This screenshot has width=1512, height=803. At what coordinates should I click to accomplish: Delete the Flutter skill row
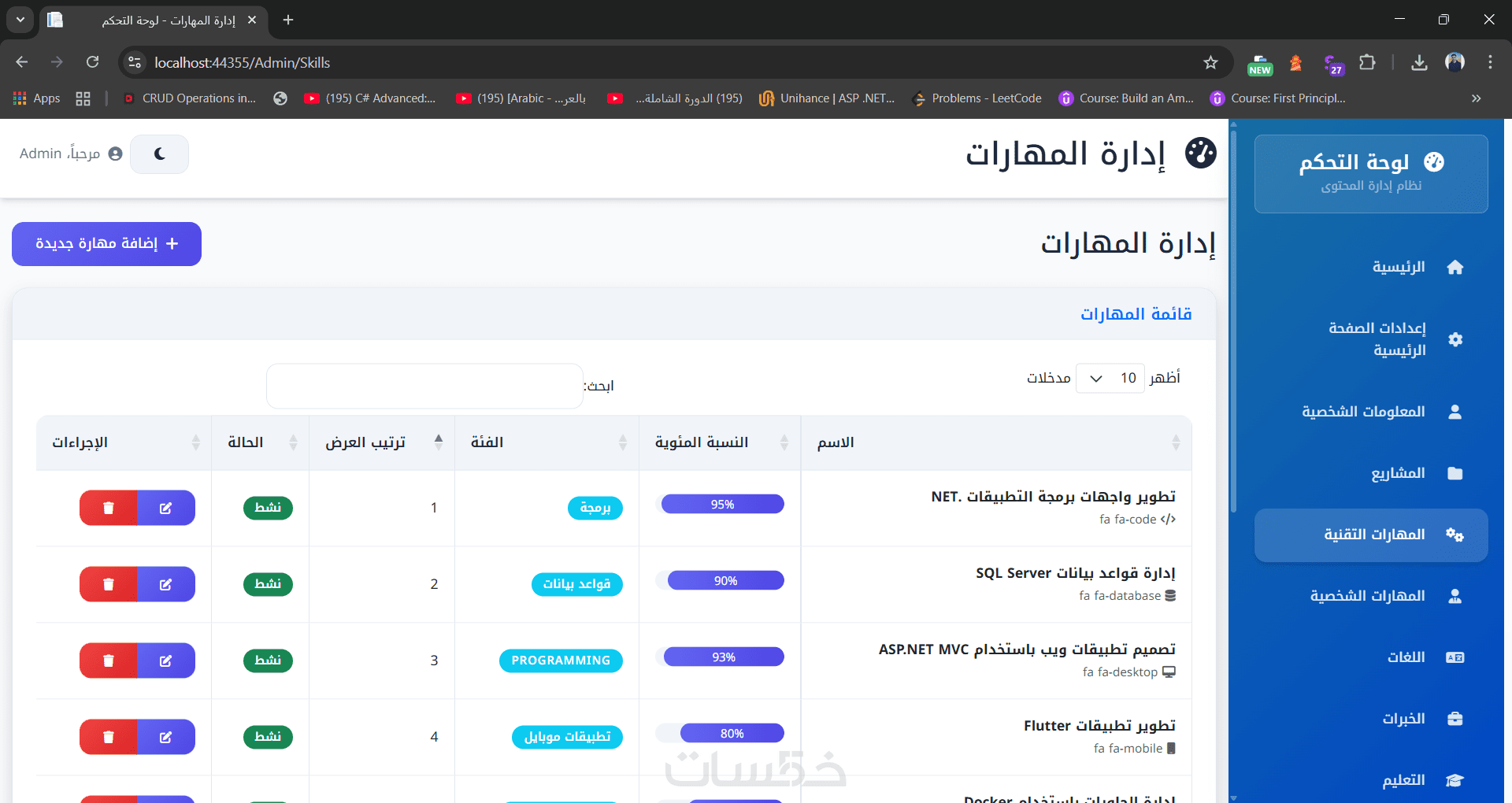109,737
